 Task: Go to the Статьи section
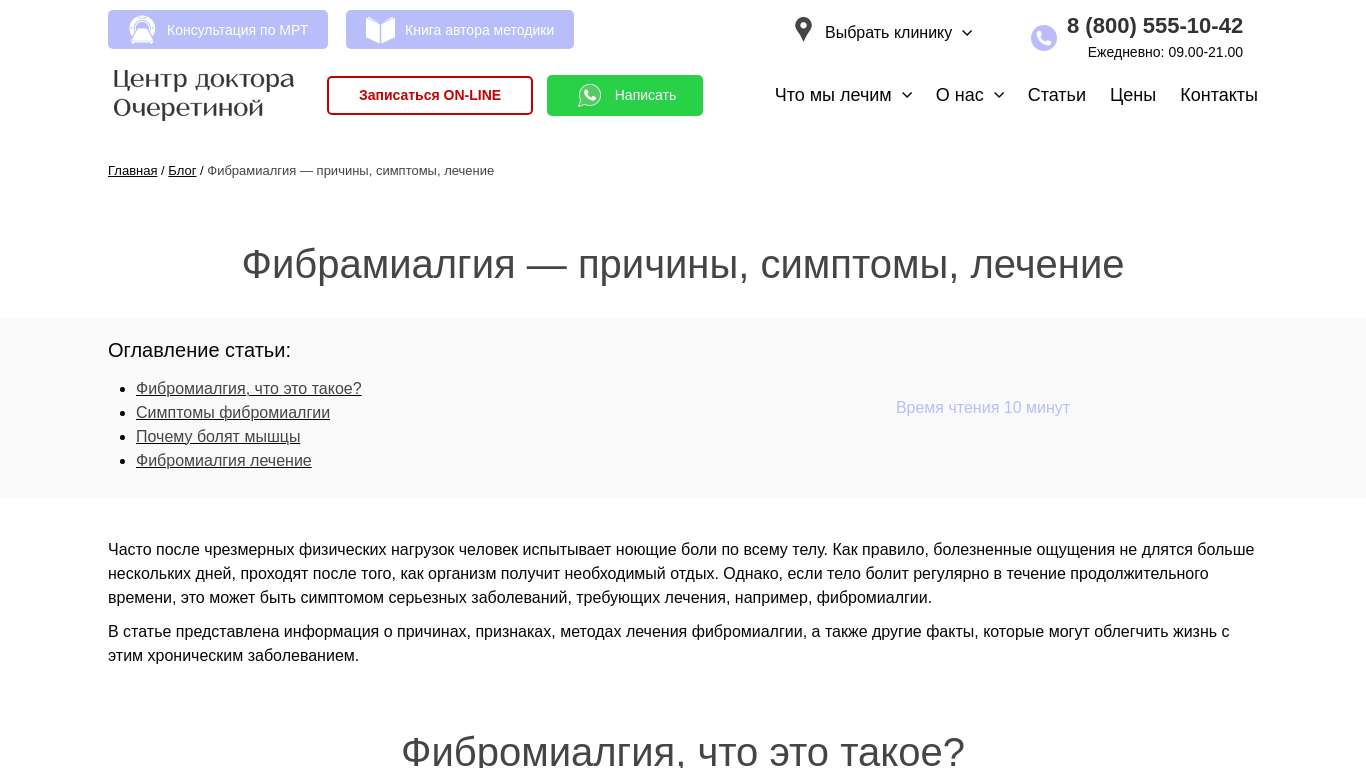tap(1056, 95)
